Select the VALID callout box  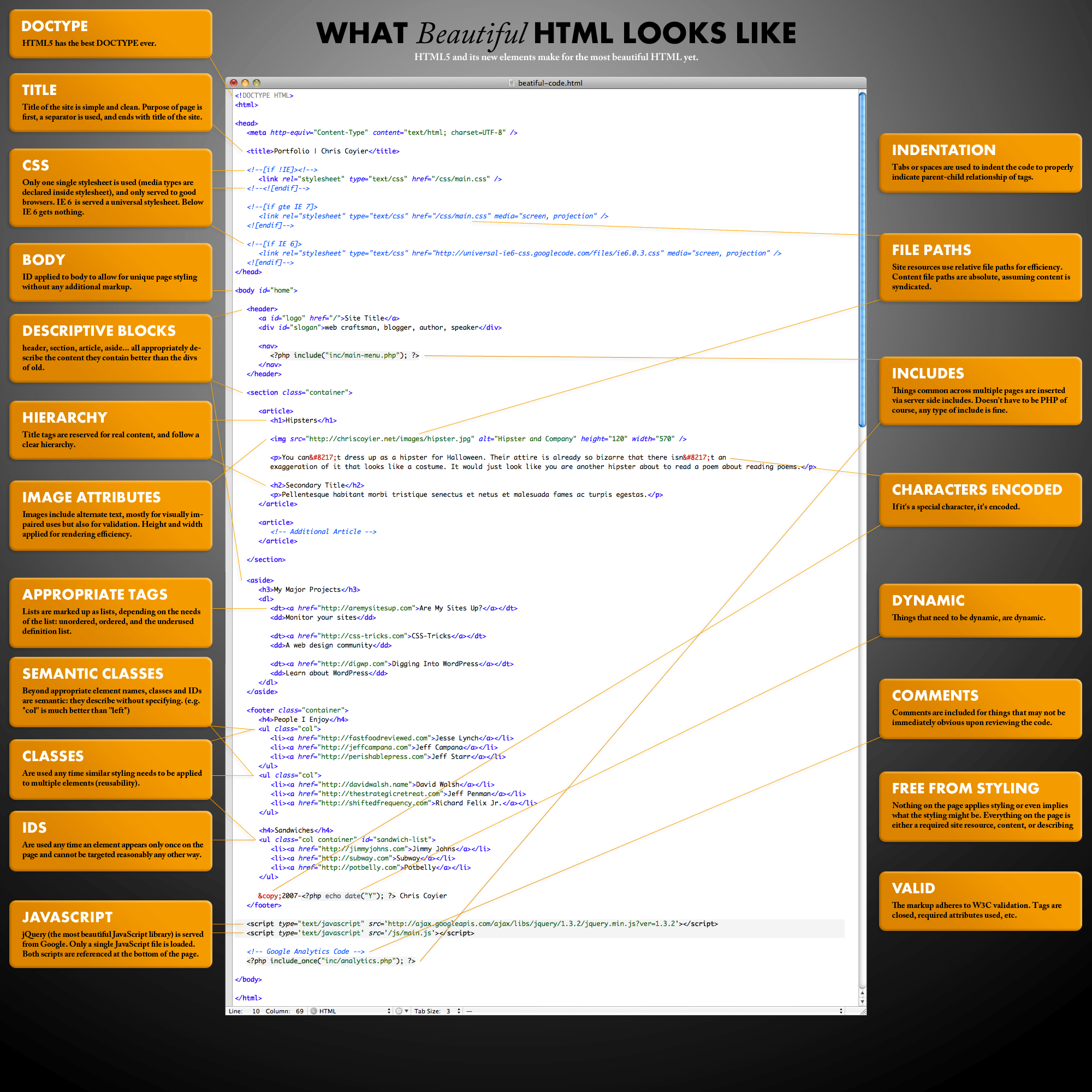pyautogui.click(x=981, y=901)
